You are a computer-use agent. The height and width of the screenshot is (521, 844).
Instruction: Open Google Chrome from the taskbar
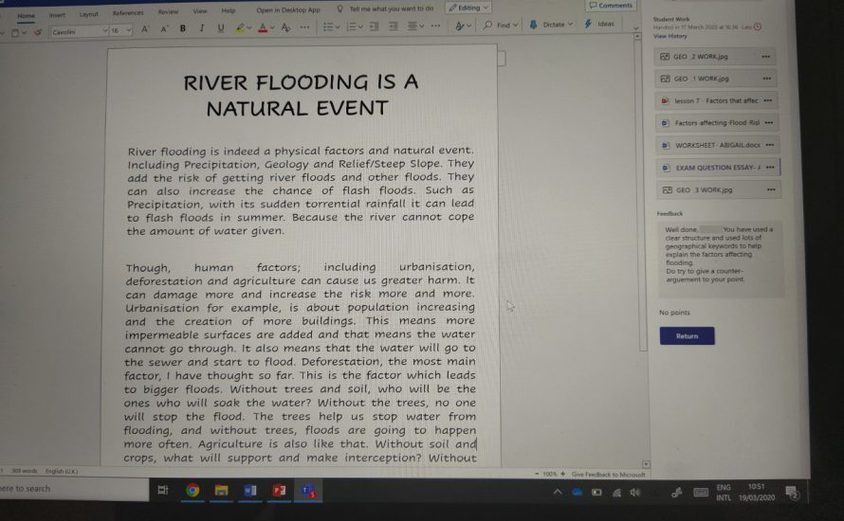(x=192, y=490)
